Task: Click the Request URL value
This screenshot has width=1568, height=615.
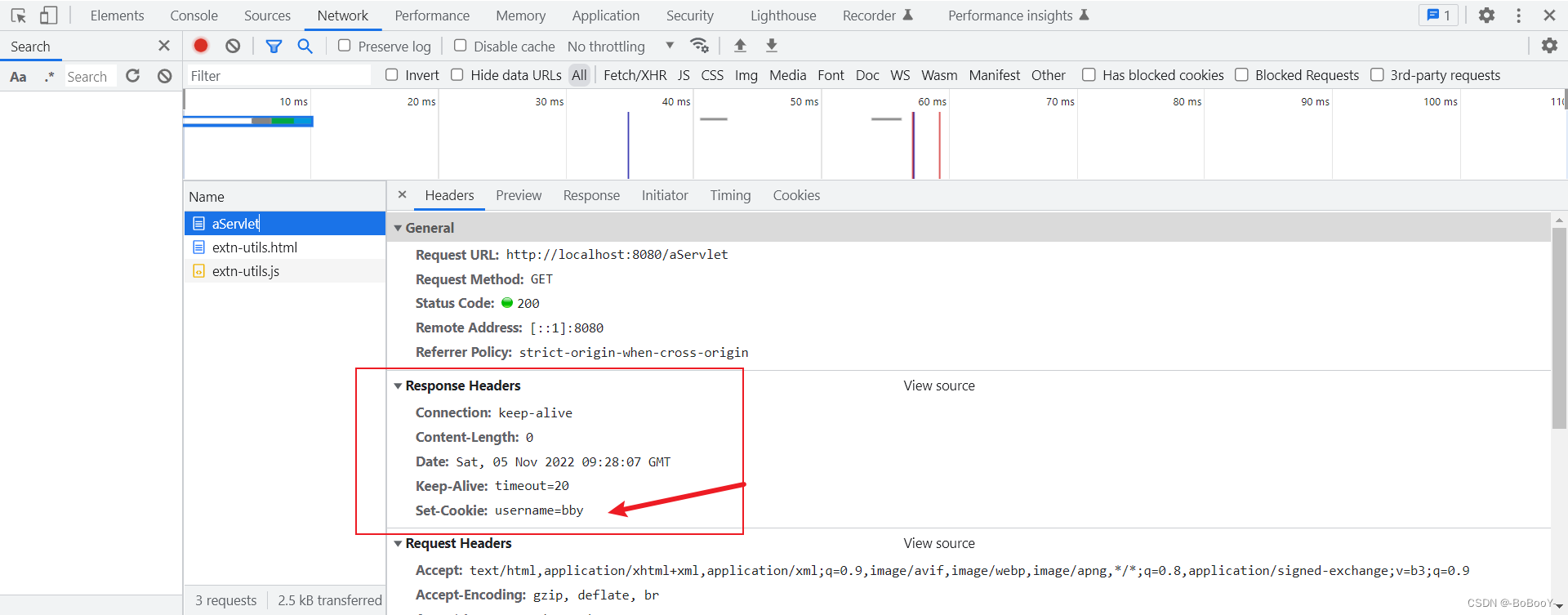Action: coord(617,255)
